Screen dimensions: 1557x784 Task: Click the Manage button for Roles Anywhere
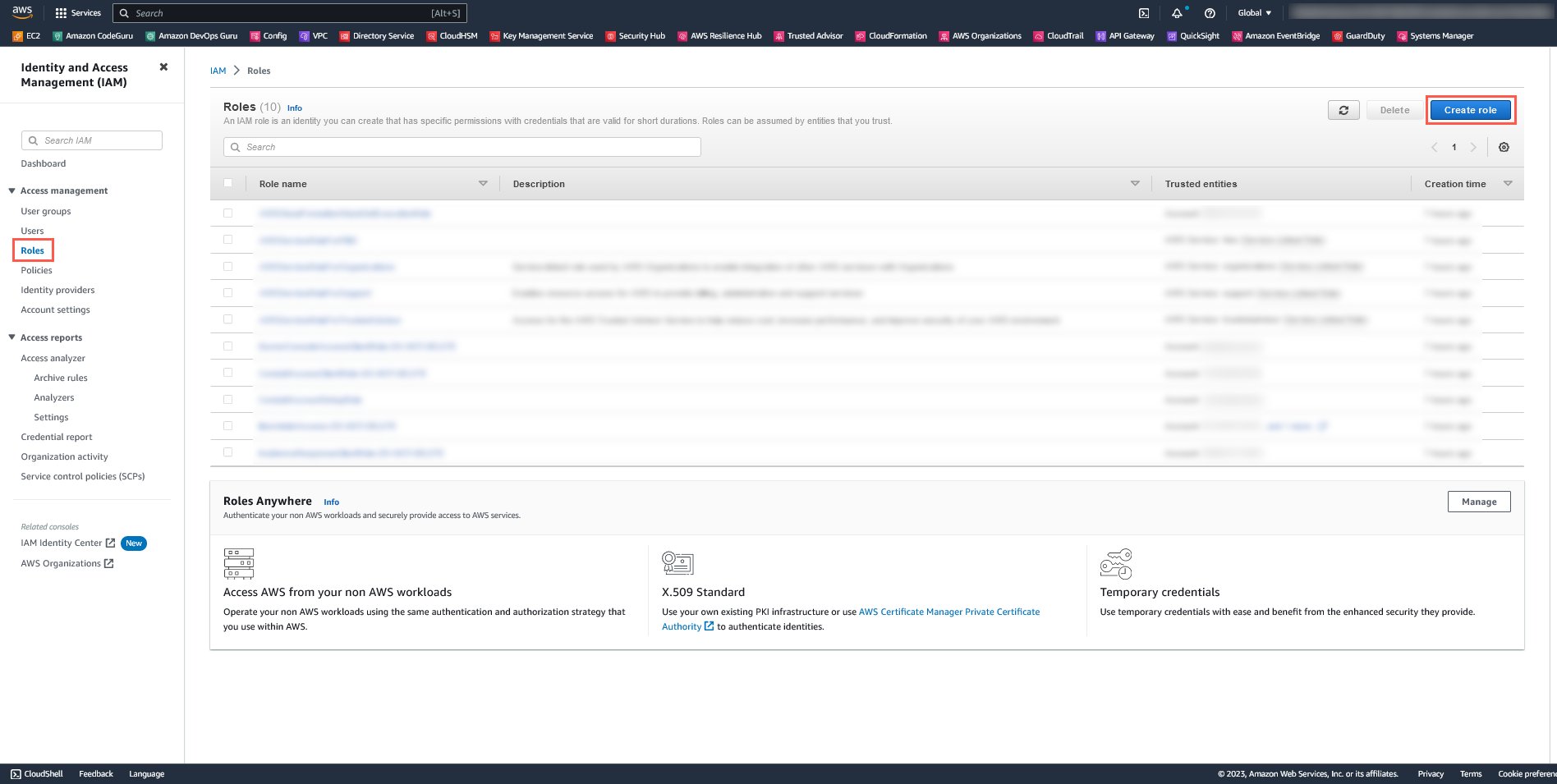1479,502
